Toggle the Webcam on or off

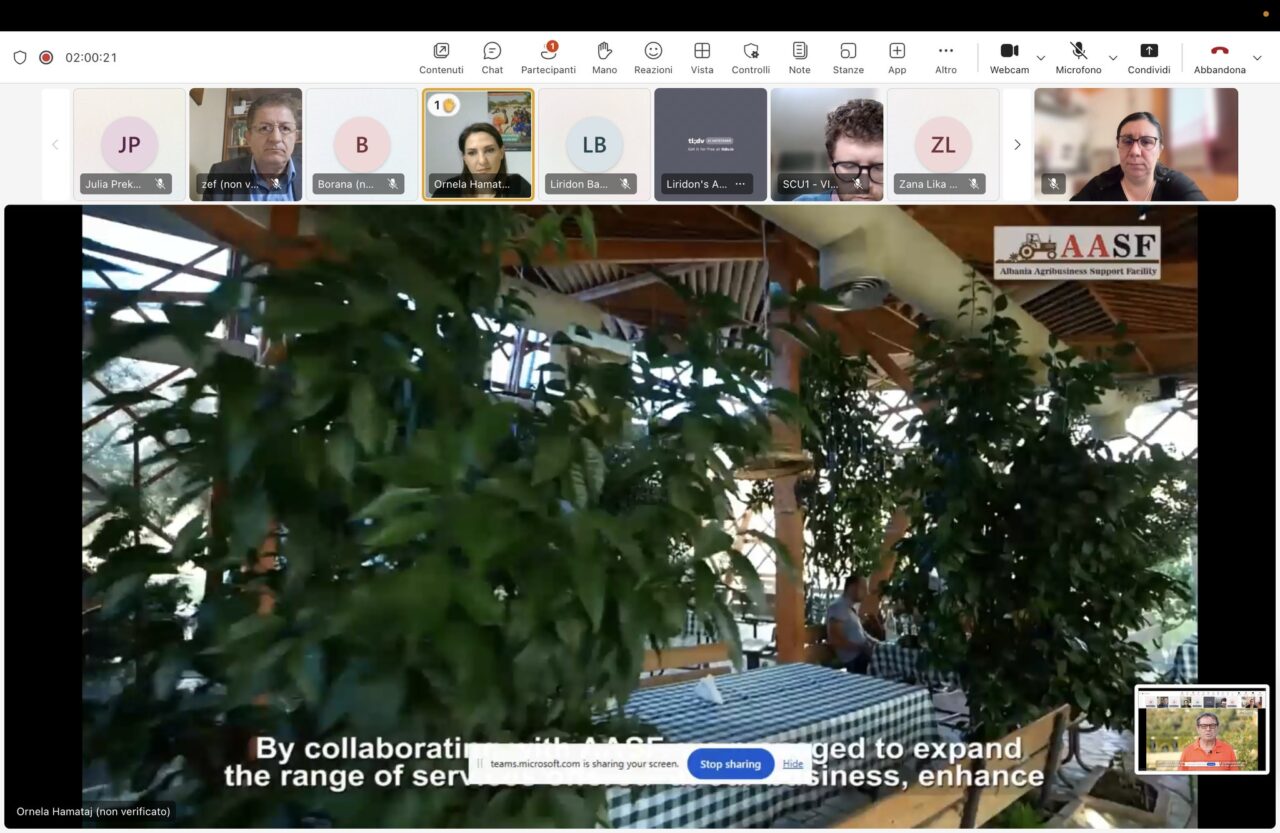(x=1009, y=57)
